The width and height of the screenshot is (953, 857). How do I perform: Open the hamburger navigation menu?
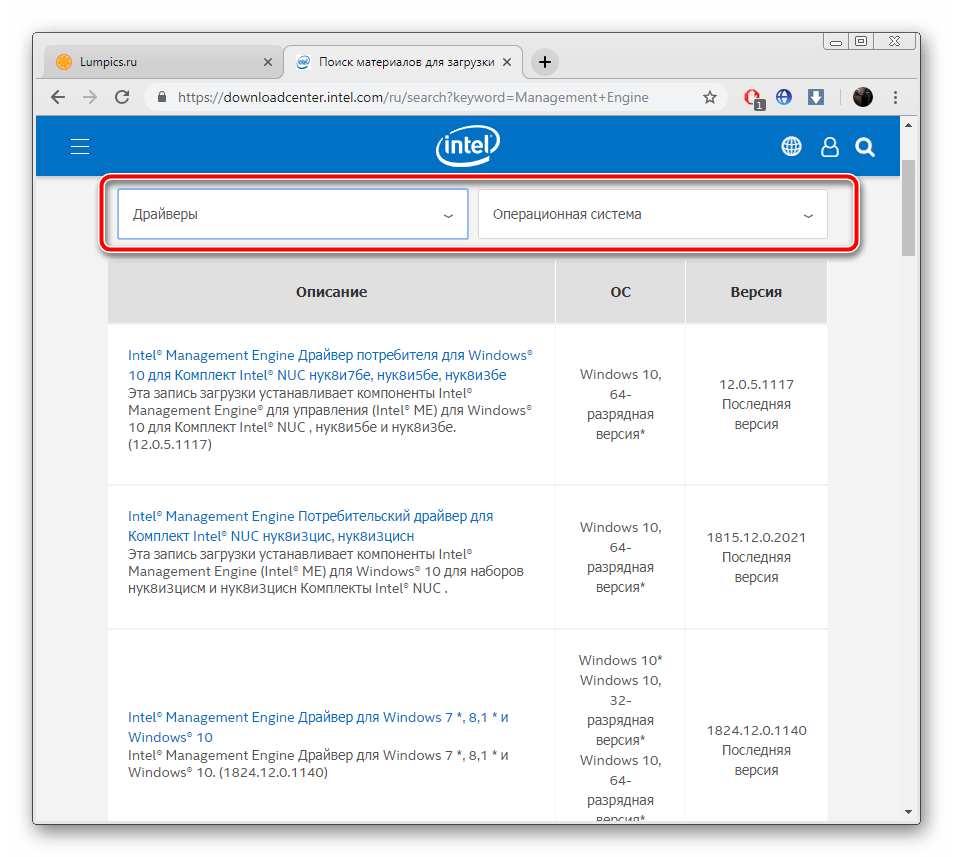pos(80,147)
